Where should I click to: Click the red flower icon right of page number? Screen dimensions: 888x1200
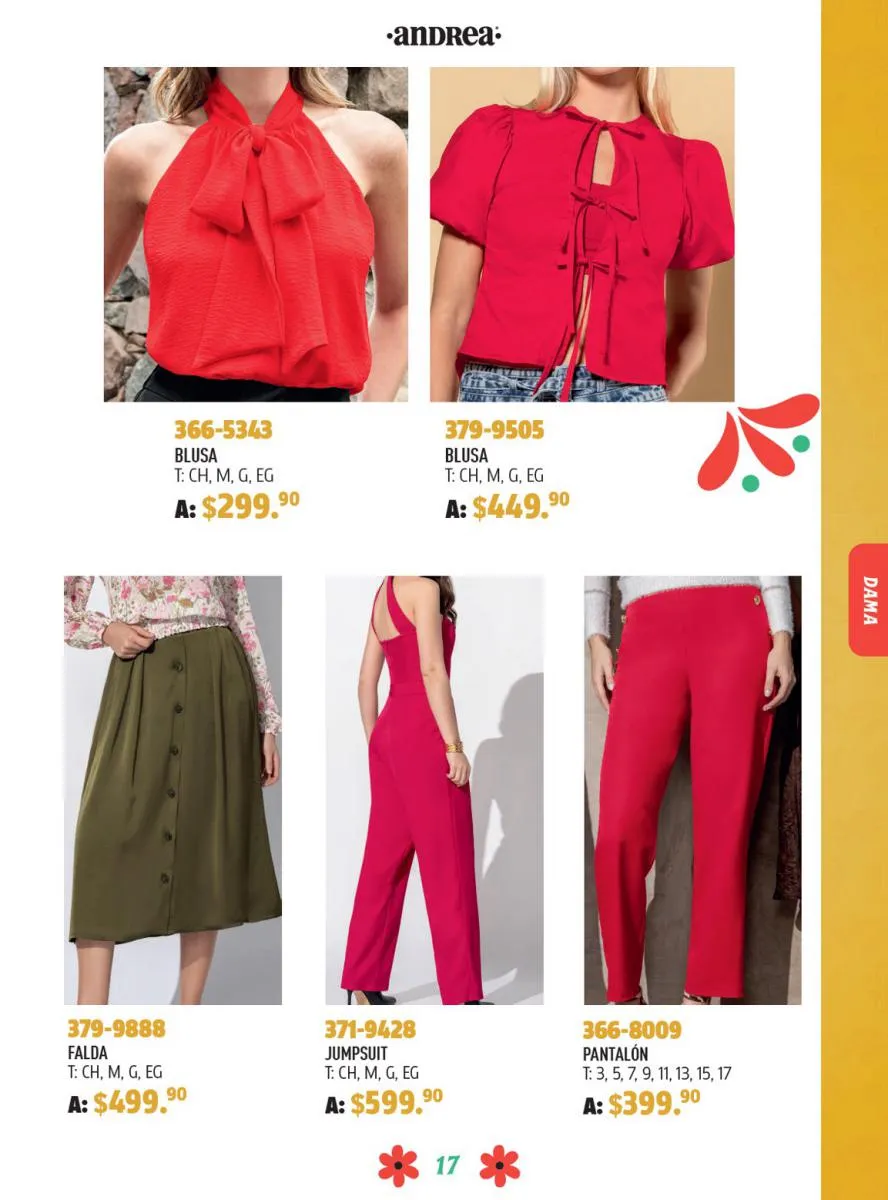coord(500,1166)
